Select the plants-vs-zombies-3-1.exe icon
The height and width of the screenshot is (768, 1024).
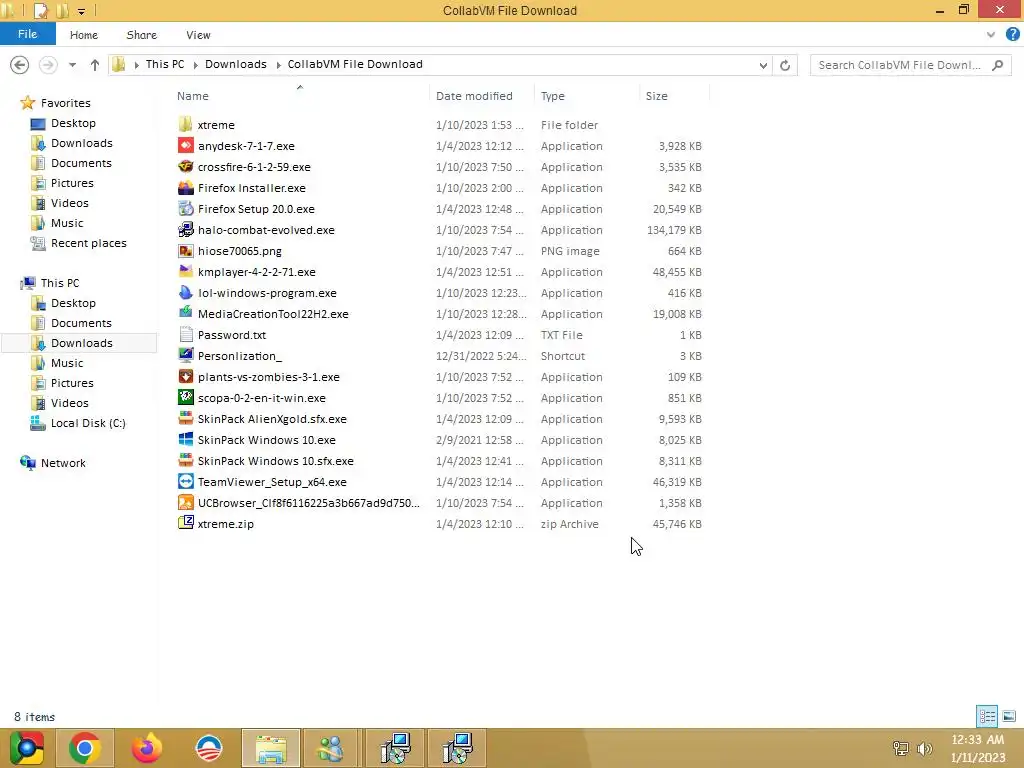185,377
